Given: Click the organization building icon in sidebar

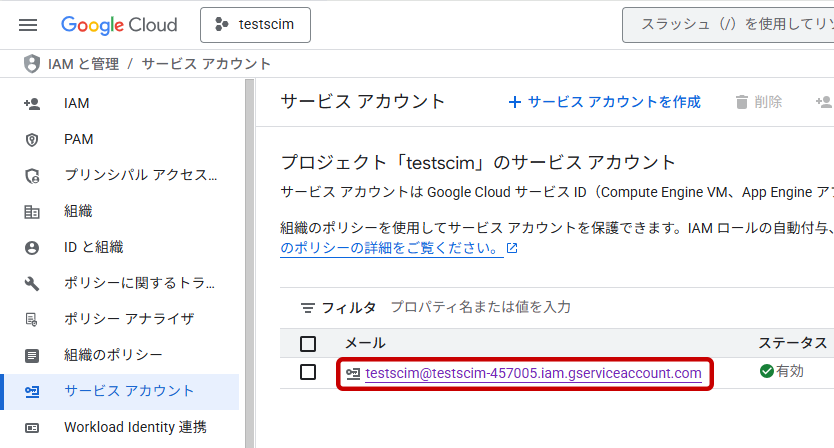Looking at the screenshot, I should (x=32, y=211).
